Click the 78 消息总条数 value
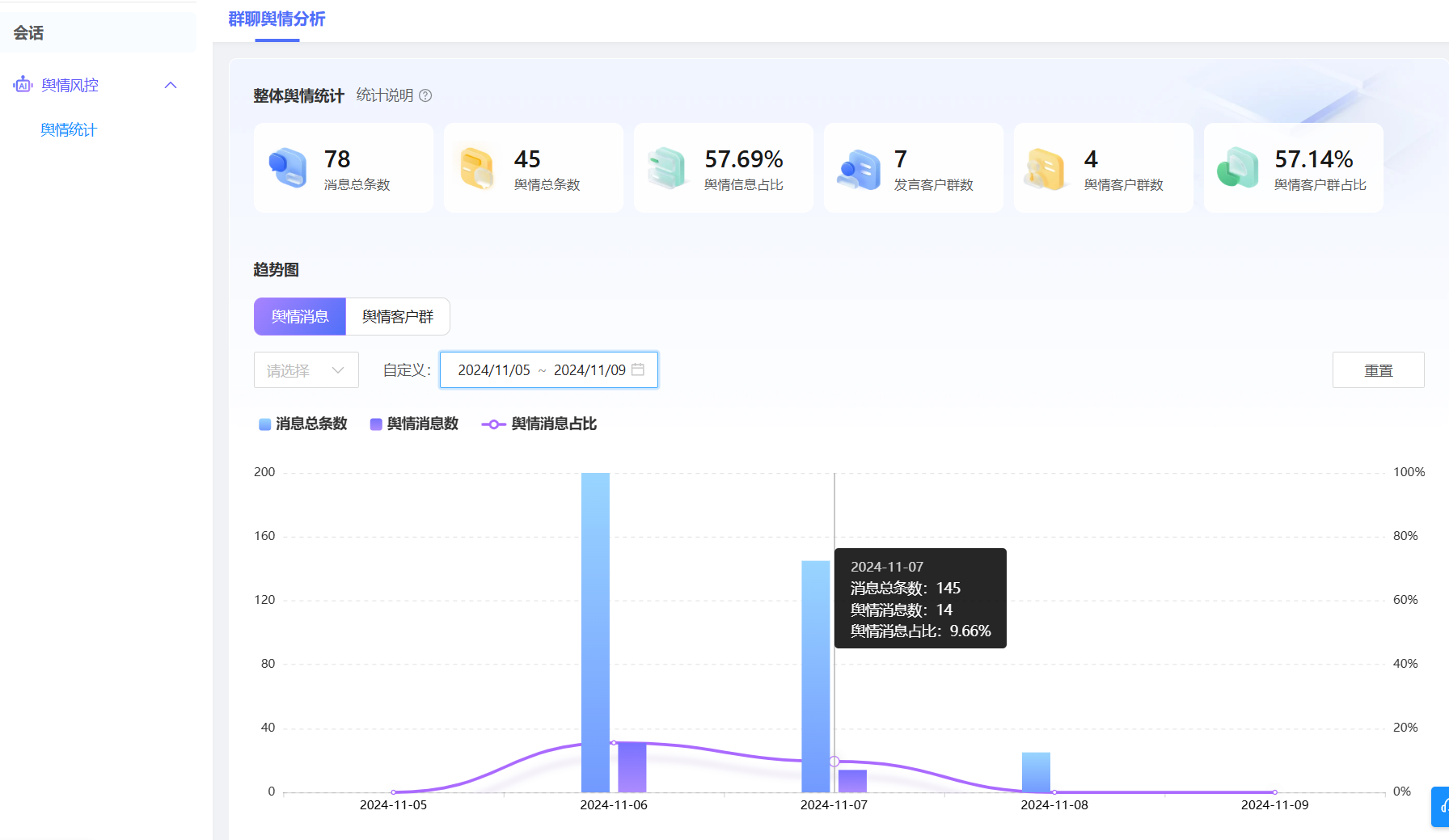The image size is (1449, 840). (337, 159)
